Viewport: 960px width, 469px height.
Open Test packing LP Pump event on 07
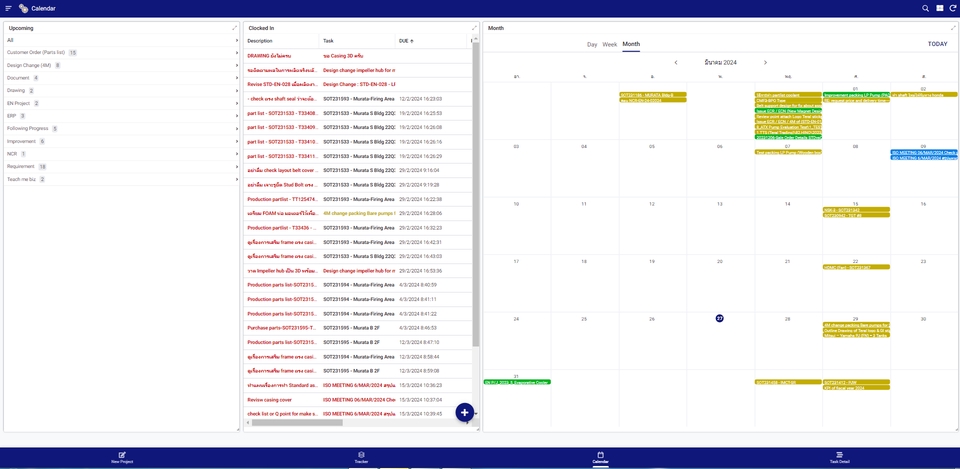788,152
